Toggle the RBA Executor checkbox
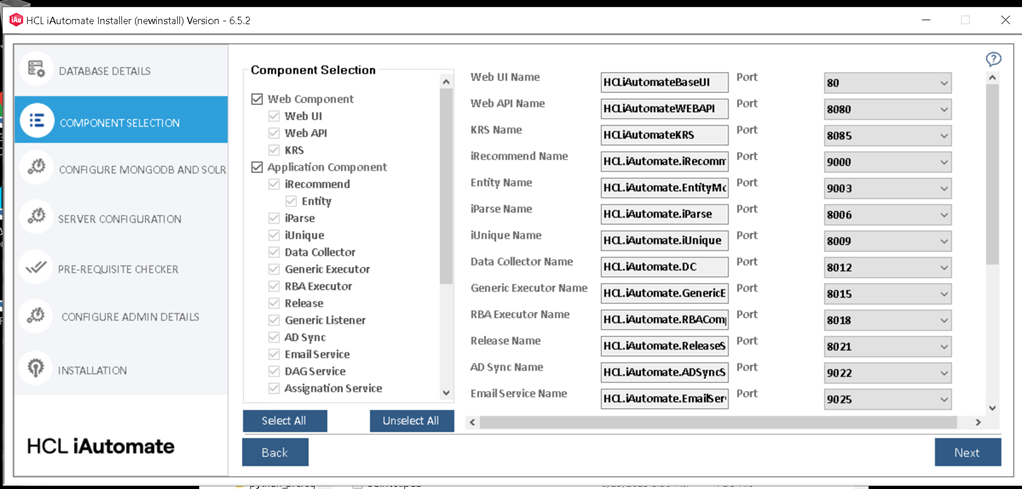 (x=274, y=286)
